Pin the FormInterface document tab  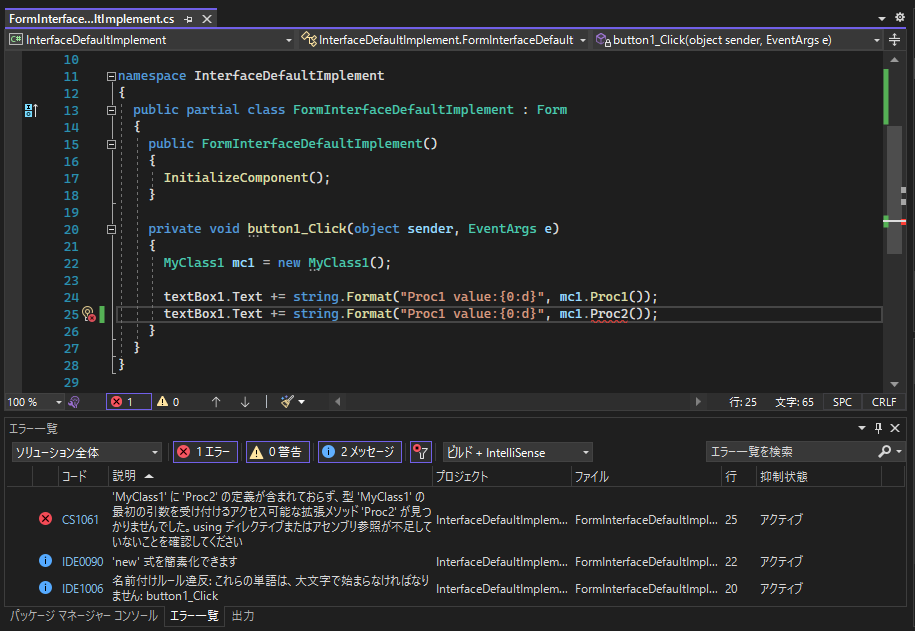pos(188,19)
